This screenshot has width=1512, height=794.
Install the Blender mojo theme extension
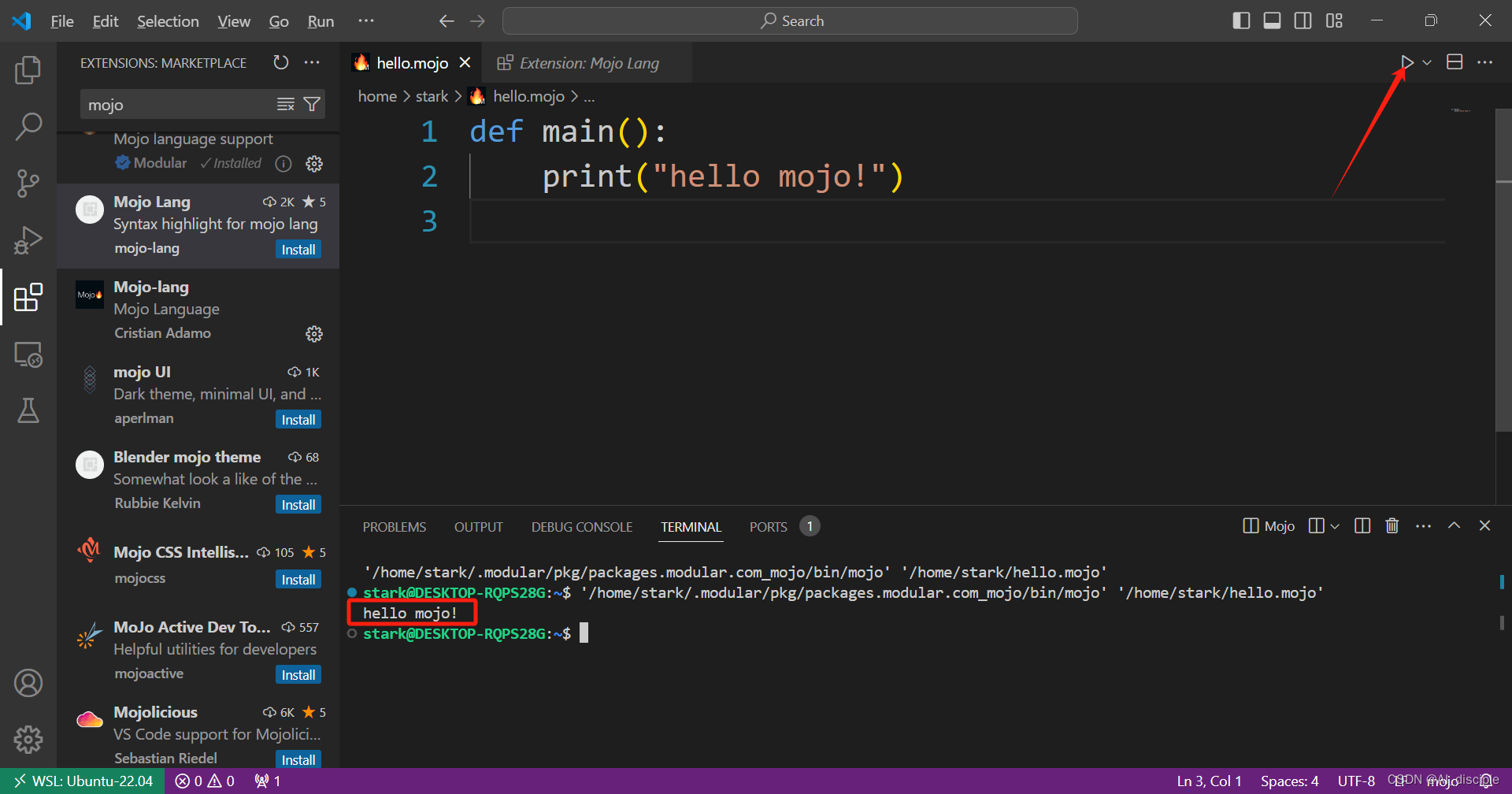pyautogui.click(x=298, y=505)
